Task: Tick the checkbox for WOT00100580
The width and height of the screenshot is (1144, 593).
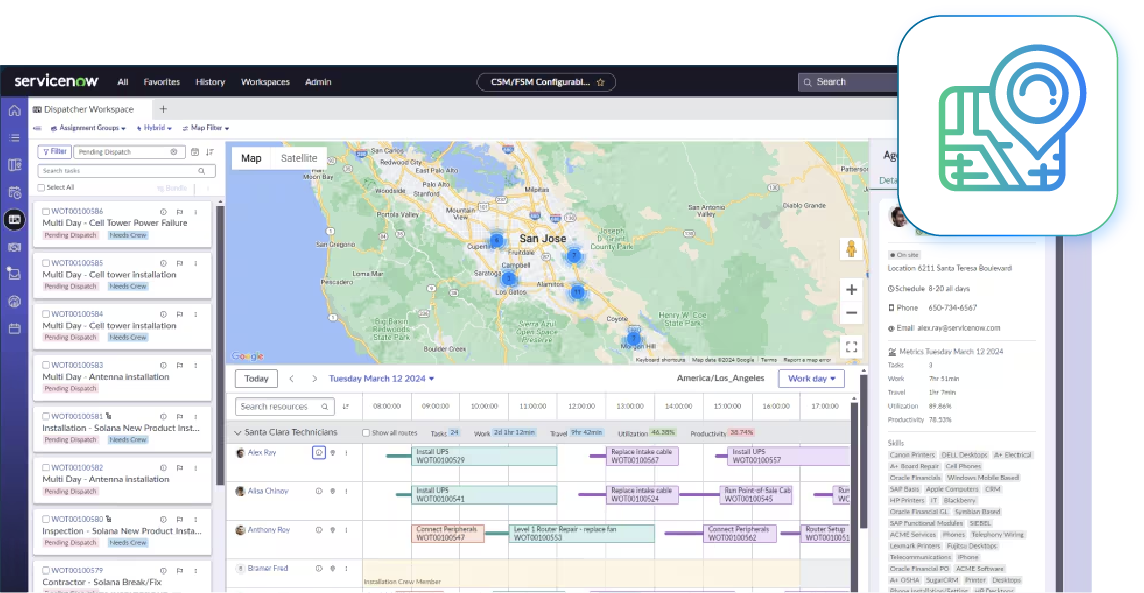Action: click(46, 519)
